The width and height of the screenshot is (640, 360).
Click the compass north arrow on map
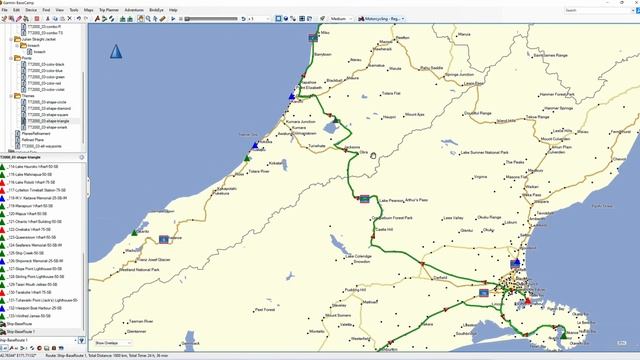[x=116, y=52]
